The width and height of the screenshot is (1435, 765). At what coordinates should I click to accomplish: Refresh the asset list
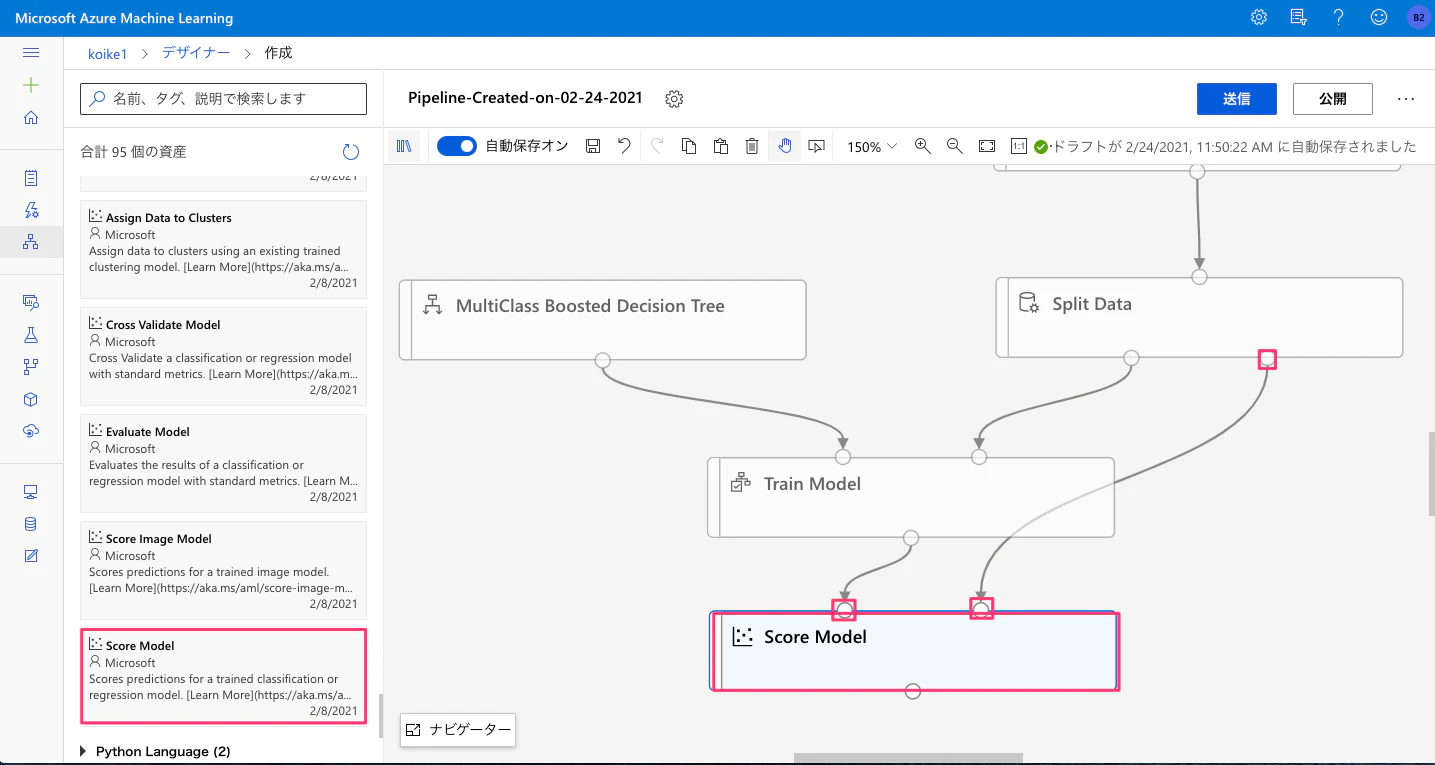coord(351,152)
